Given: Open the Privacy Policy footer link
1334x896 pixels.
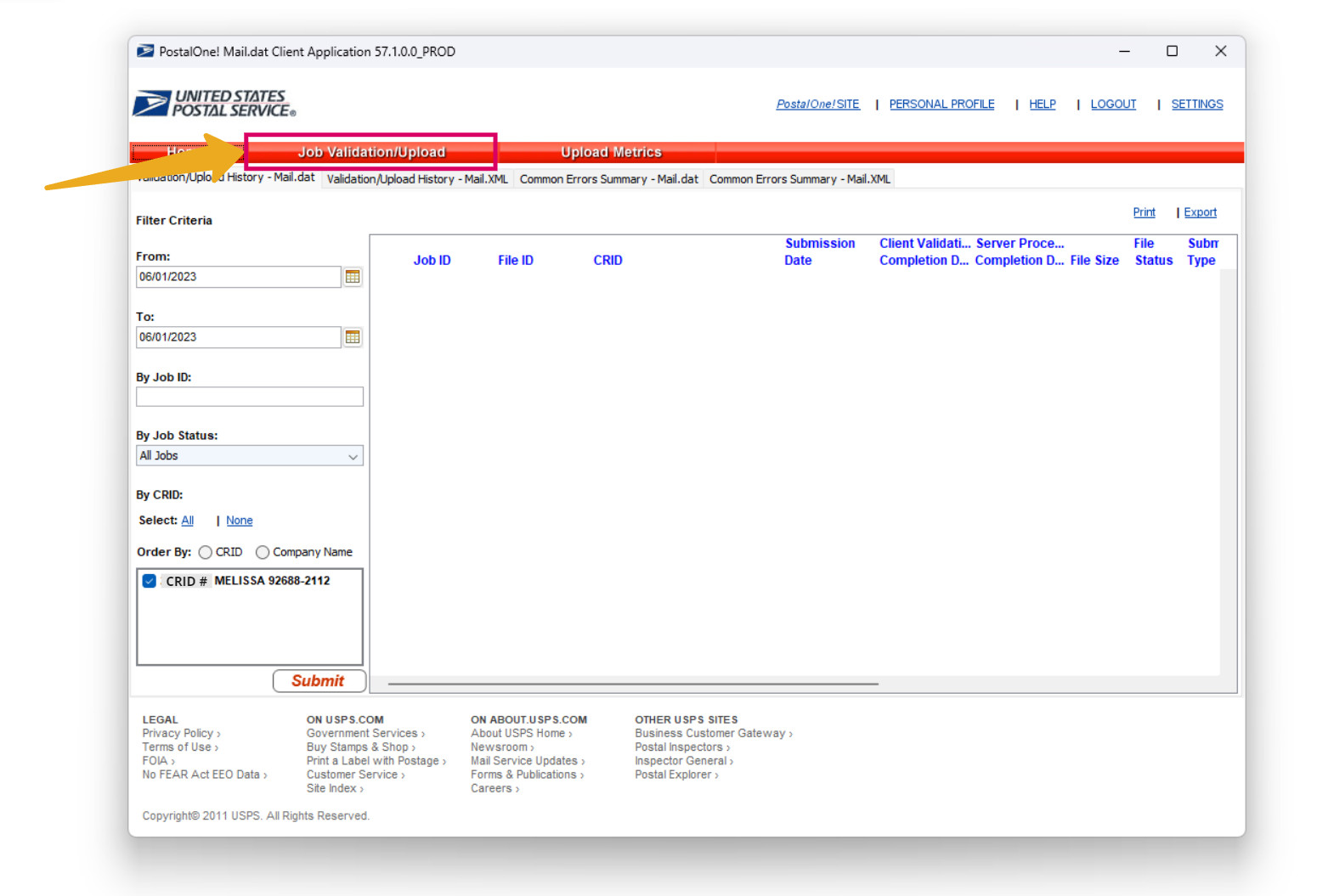Looking at the screenshot, I should tap(181, 734).
